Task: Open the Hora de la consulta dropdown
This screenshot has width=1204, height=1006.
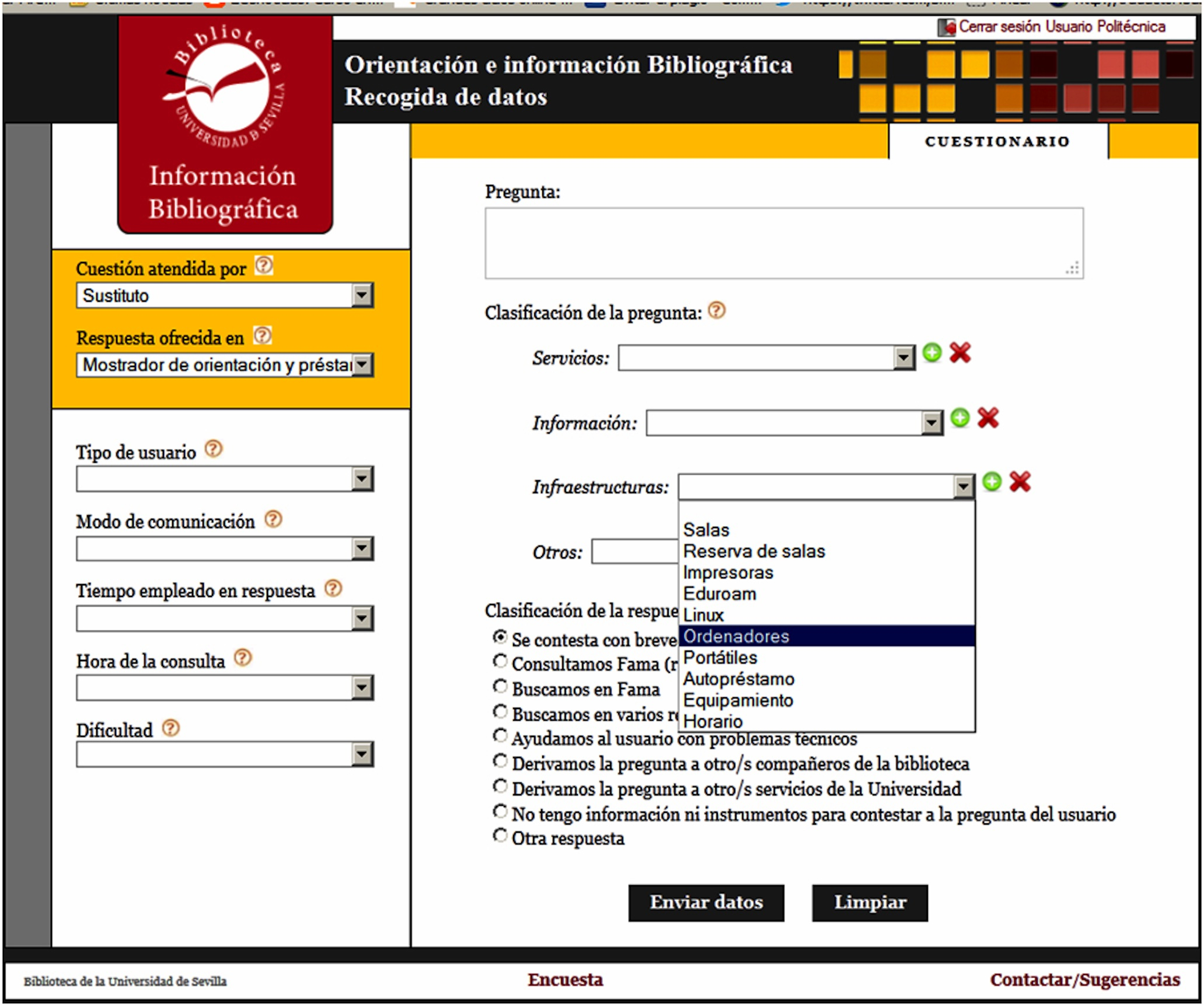Action: (x=225, y=687)
